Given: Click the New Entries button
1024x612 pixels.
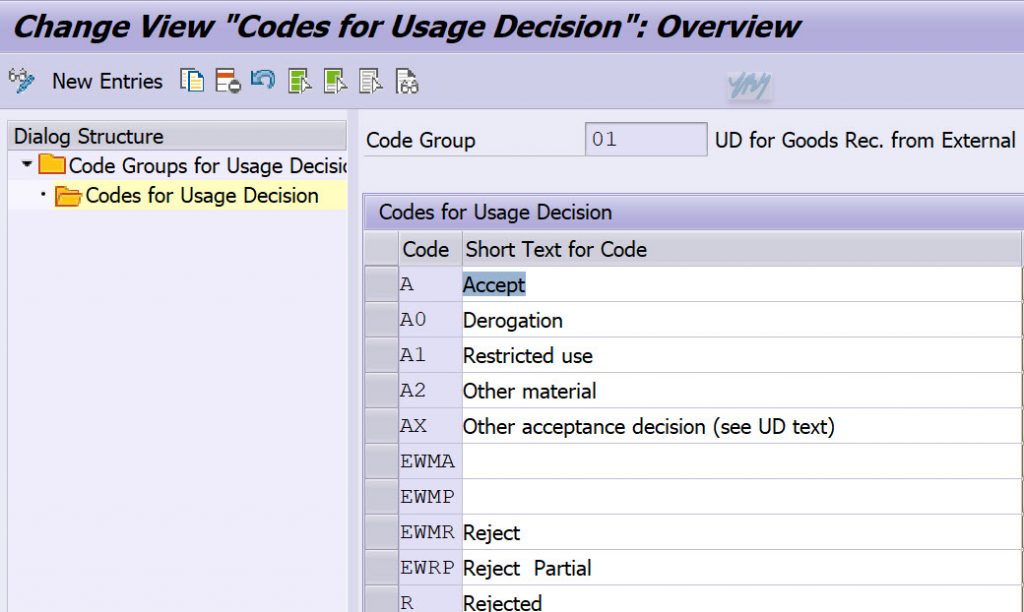Looking at the screenshot, I should [107, 81].
